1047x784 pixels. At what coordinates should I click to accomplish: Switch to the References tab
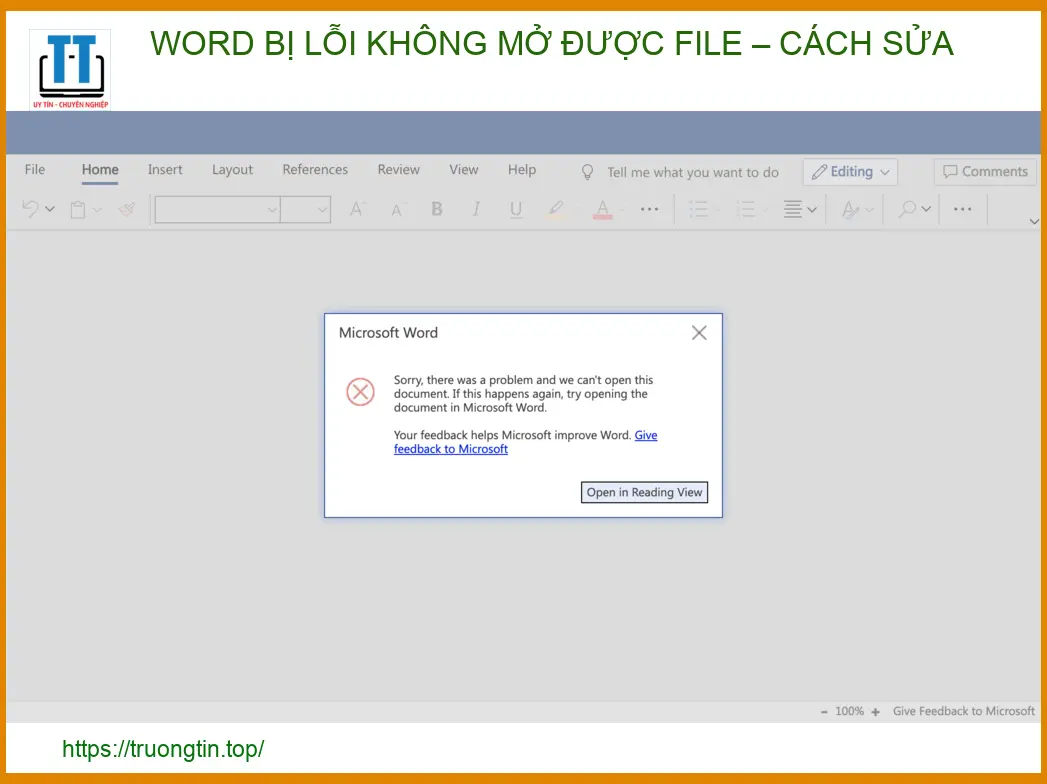315,170
